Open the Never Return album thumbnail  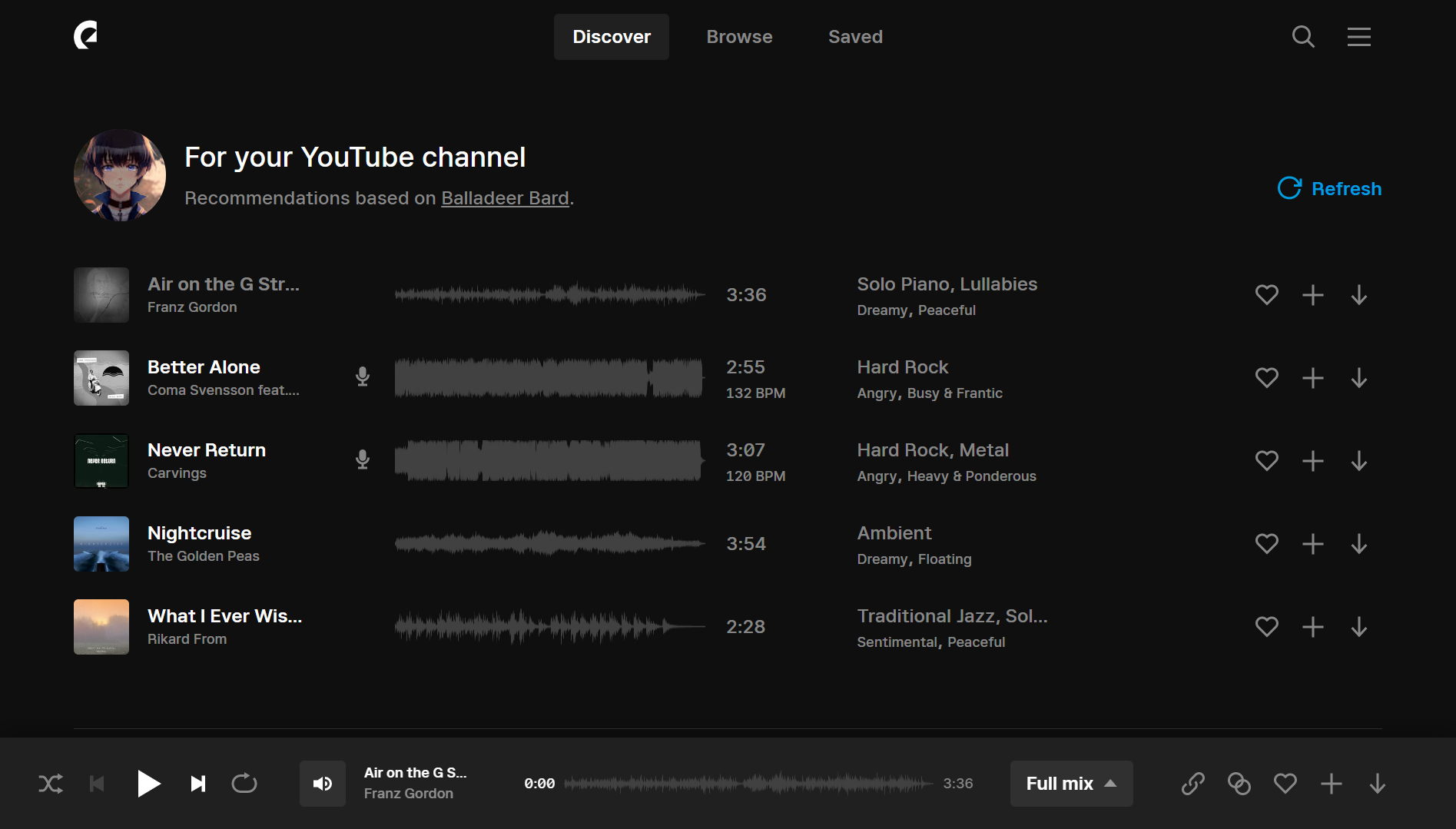pos(101,461)
